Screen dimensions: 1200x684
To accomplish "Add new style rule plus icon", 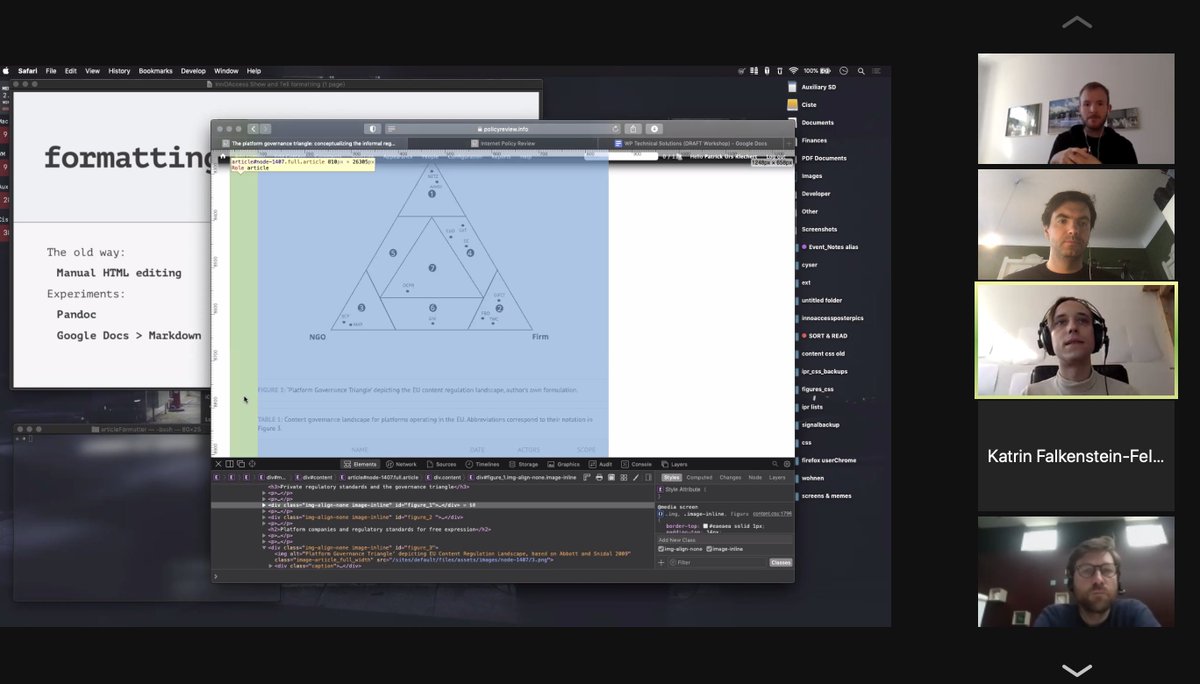I will click(x=660, y=562).
